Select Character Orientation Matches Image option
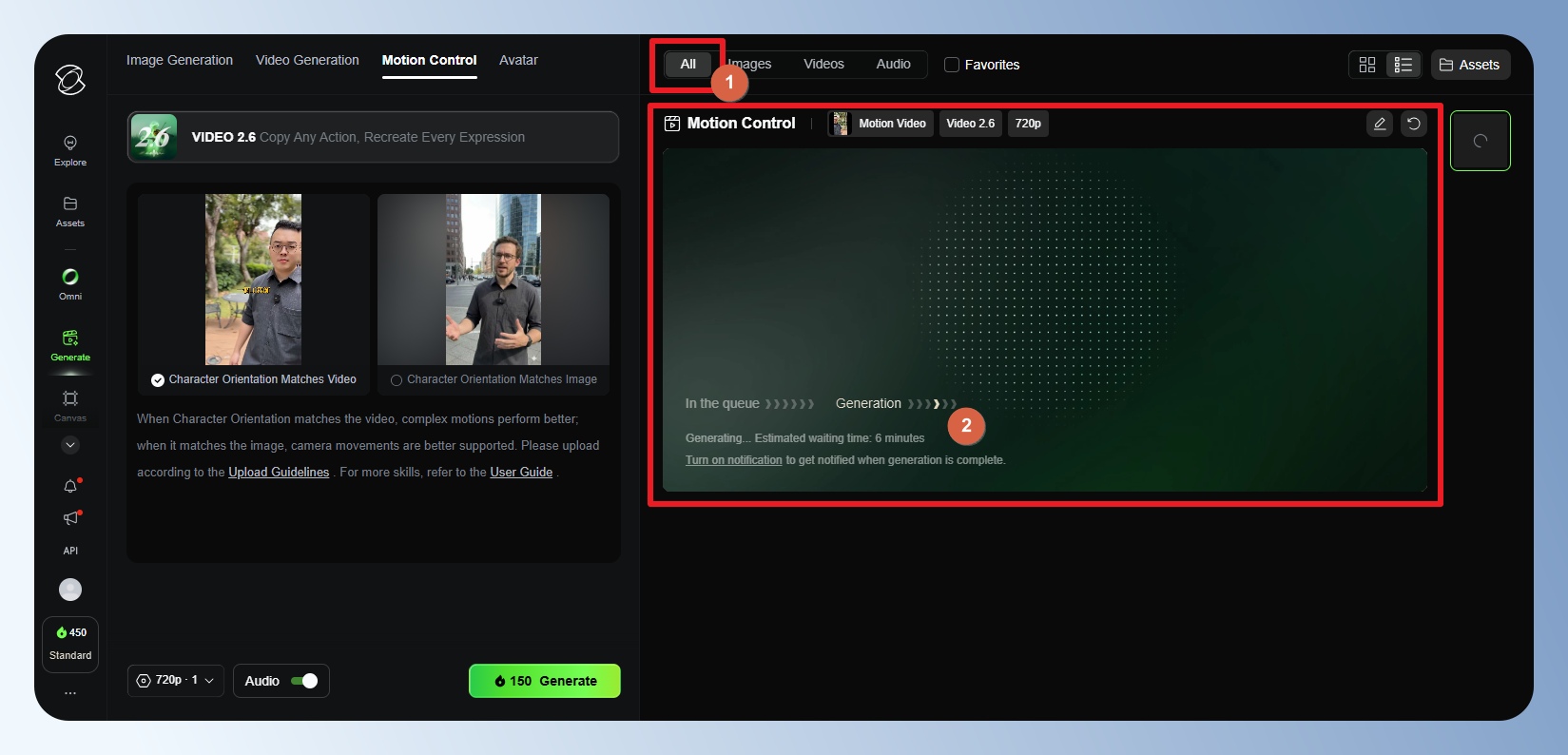 pos(397,380)
